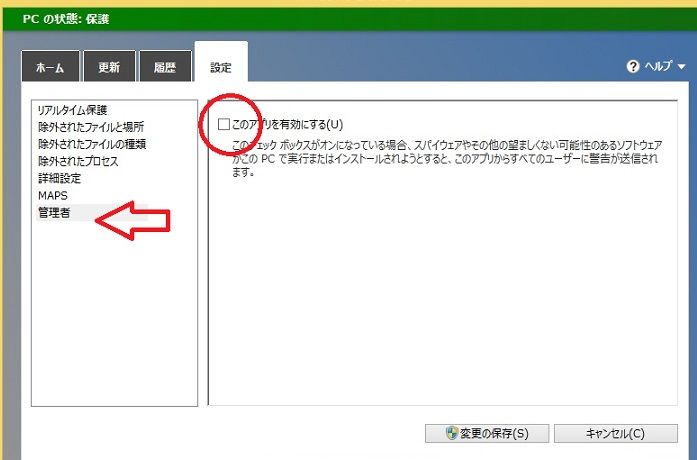Select リアルタイム保護 in settings list
Image resolution: width=697 pixels, height=460 pixels.
(72, 110)
